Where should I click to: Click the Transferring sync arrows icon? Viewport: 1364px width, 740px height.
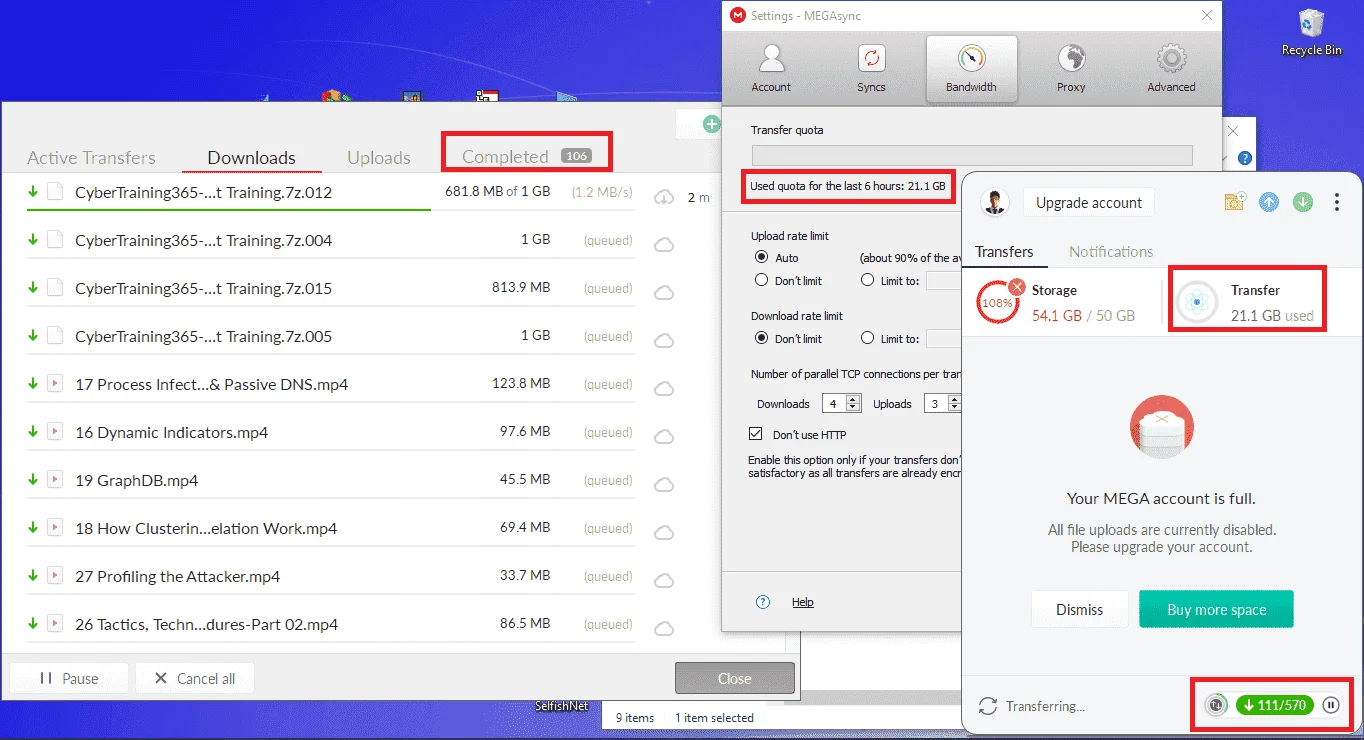pos(988,706)
